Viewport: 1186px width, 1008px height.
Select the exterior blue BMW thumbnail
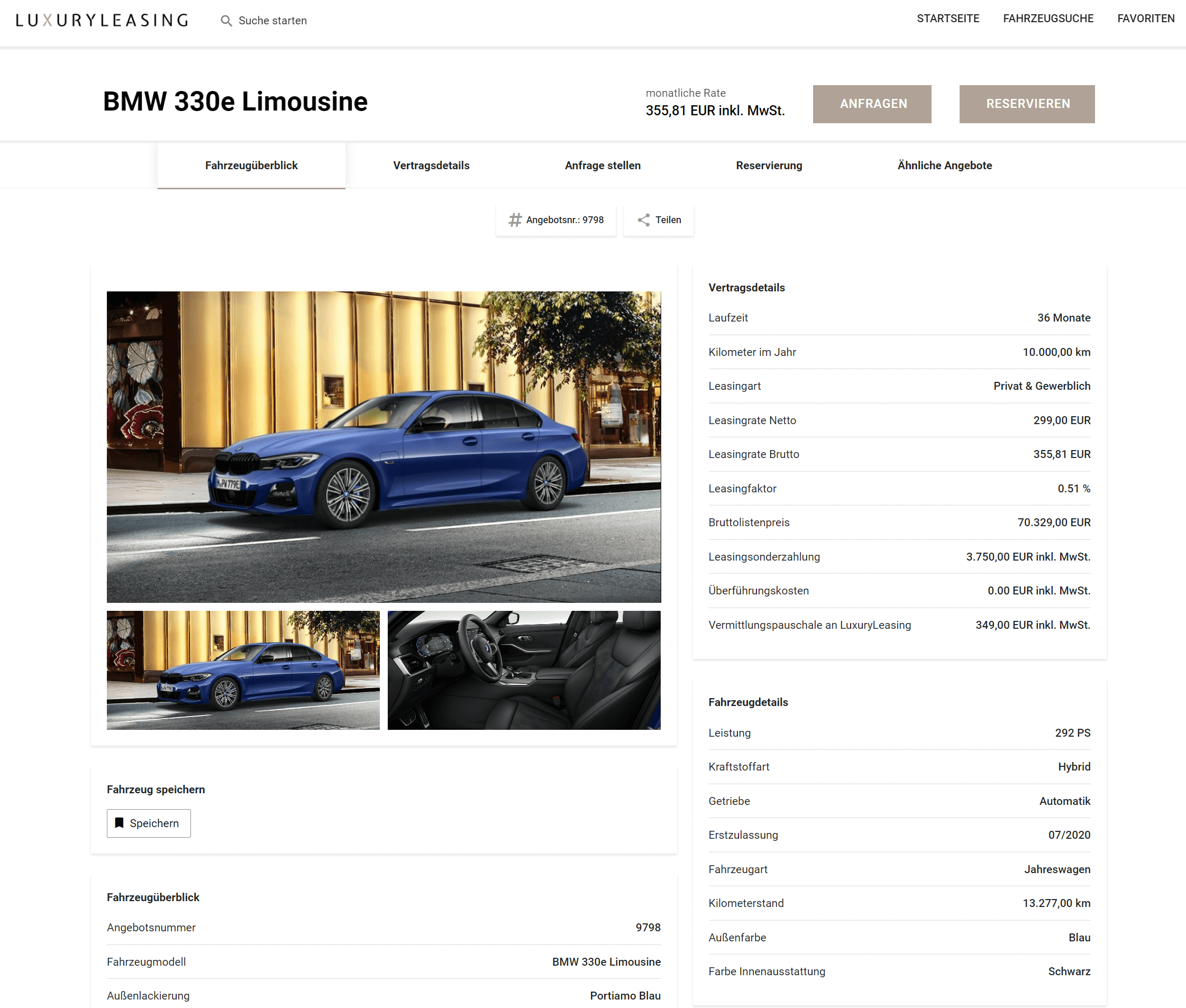click(x=243, y=670)
